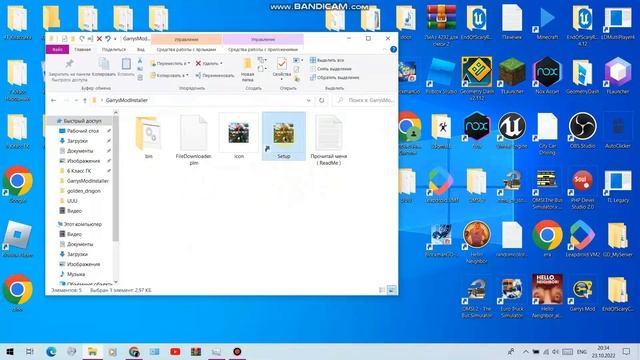
Task: Click the Свойства checkmark icon
Action: click(281, 64)
